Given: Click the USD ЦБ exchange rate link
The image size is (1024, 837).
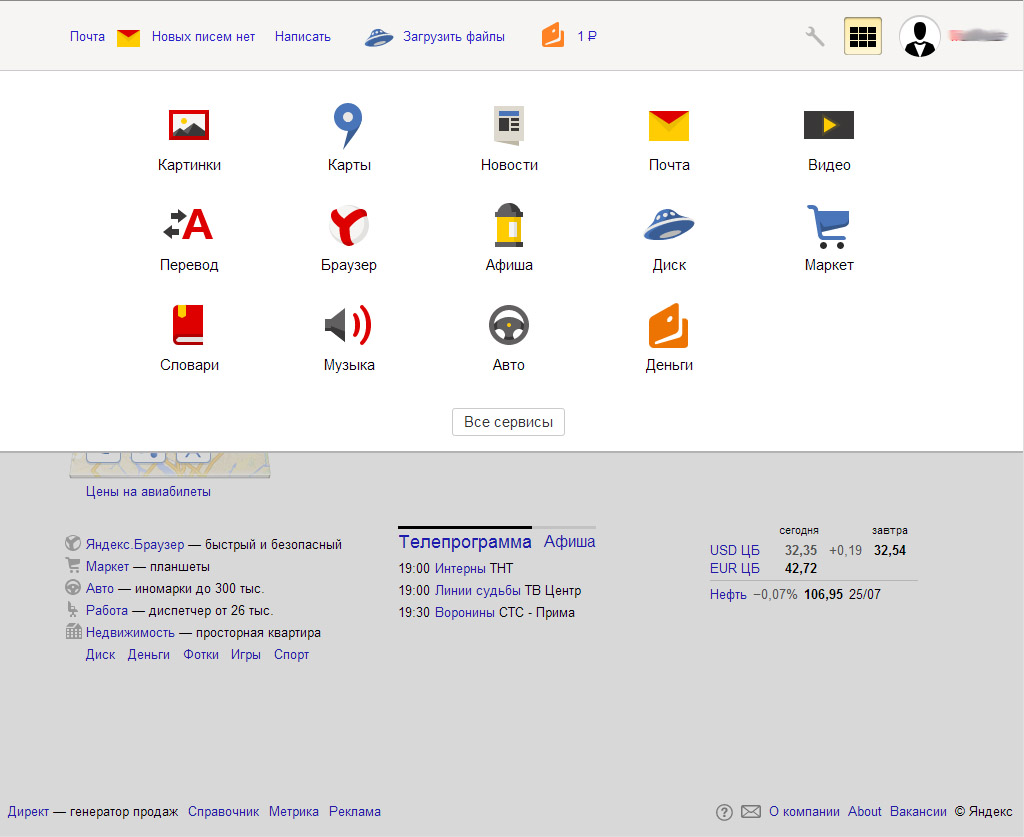Looking at the screenshot, I should click(735, 550).
